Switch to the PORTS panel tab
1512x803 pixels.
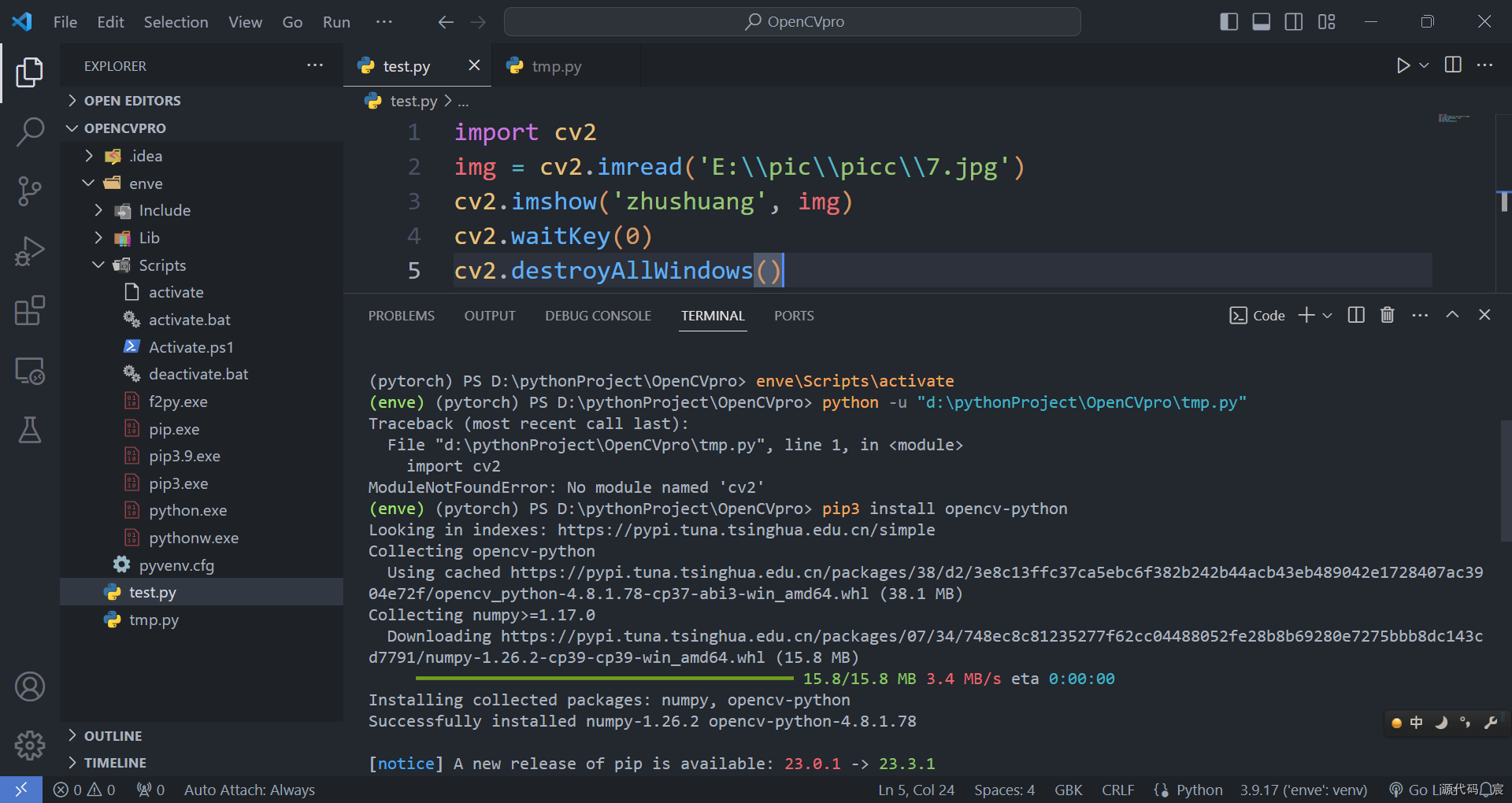click(x=794, y=316)
